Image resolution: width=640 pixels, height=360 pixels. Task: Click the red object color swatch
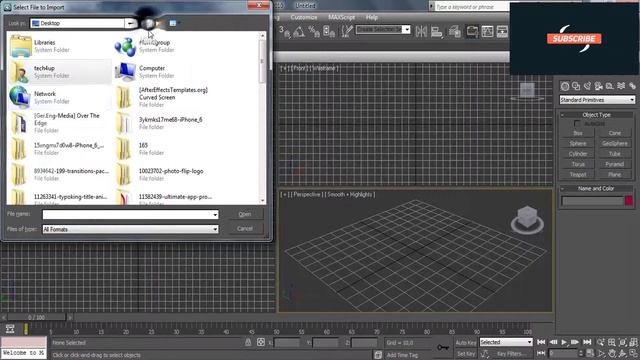click(629, 200)
